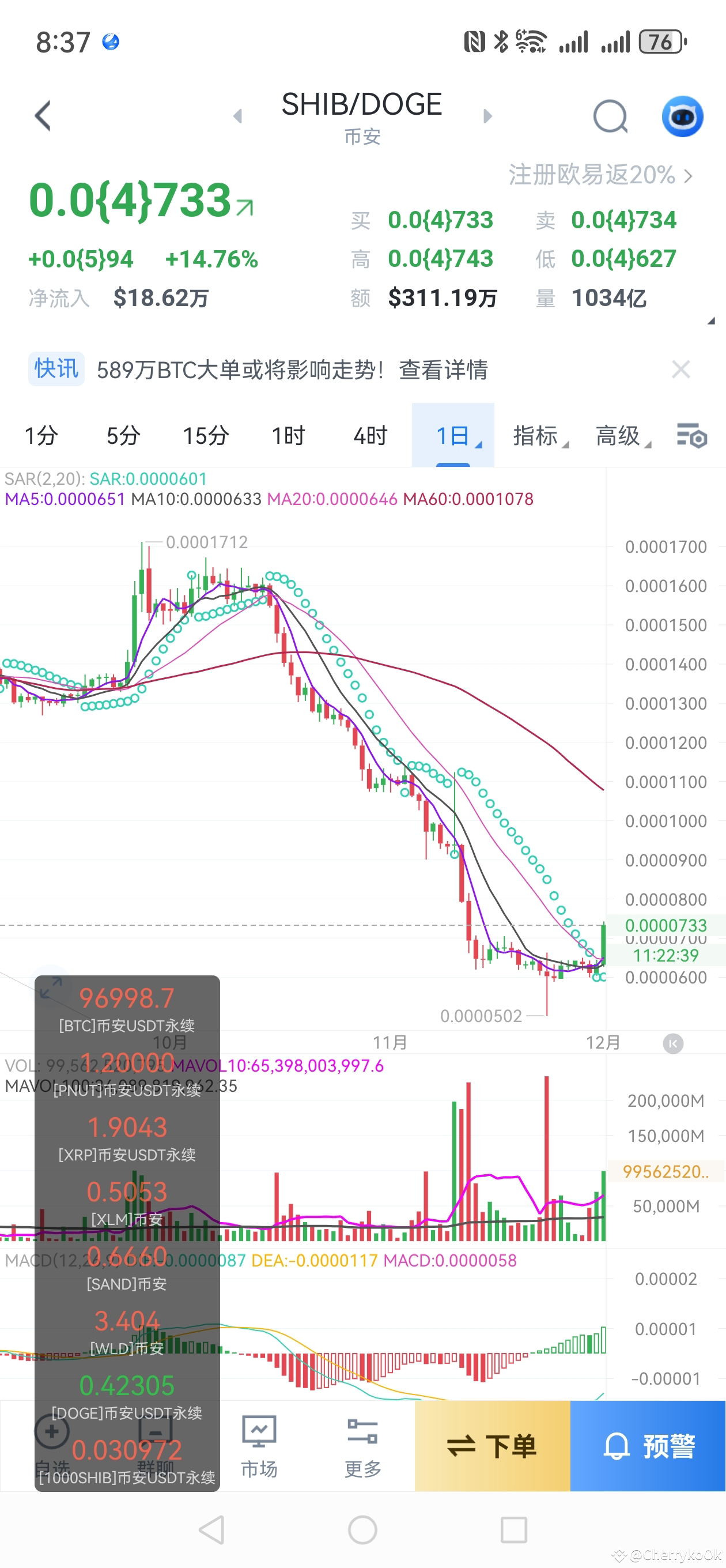Tap the Android back navigation triangle
The height and width of the screenshot is (1568, 726).
[x=212, y=1529]
